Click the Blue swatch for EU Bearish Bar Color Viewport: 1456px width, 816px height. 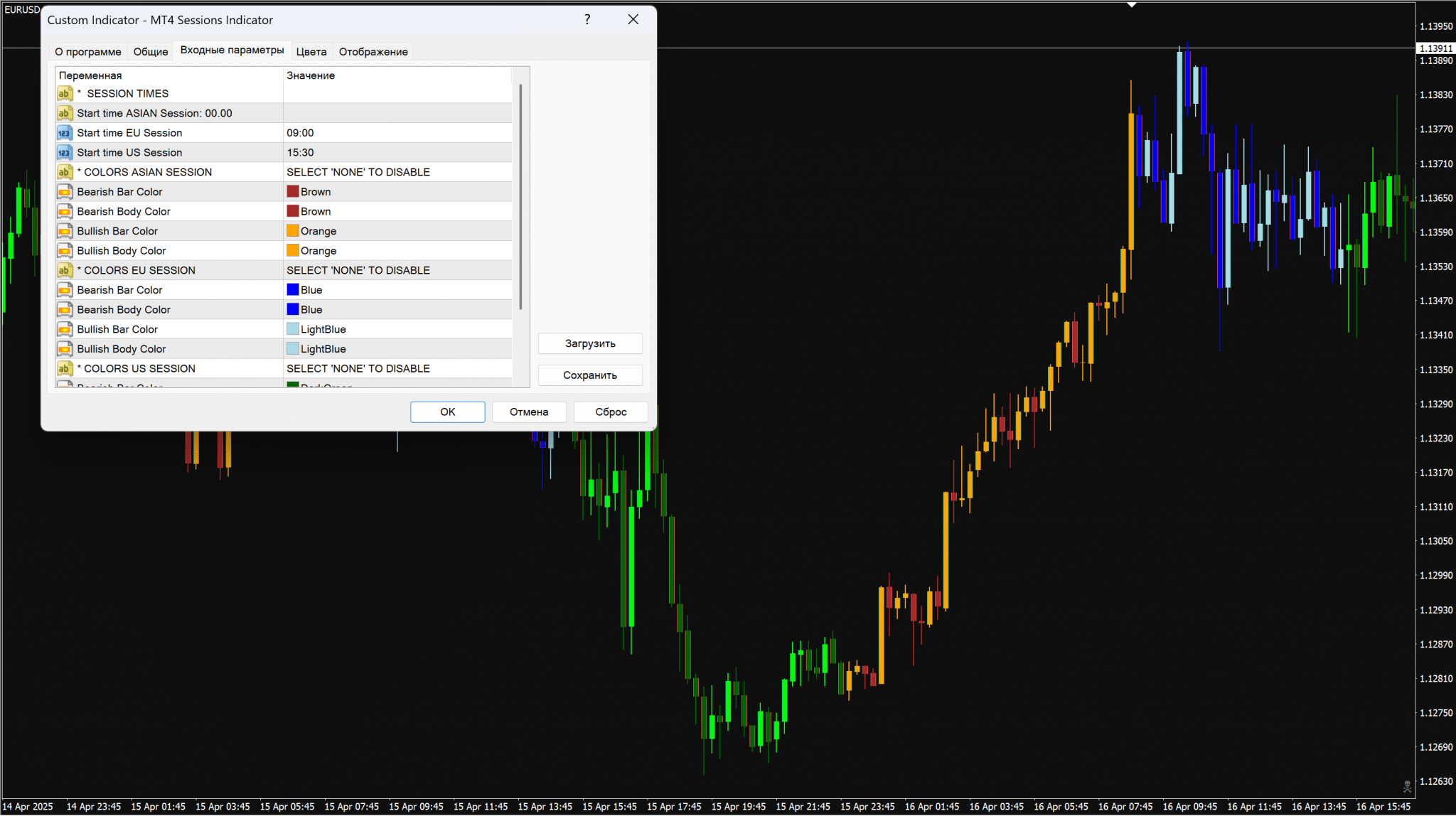pyautogui.click(x=292, y=290)
